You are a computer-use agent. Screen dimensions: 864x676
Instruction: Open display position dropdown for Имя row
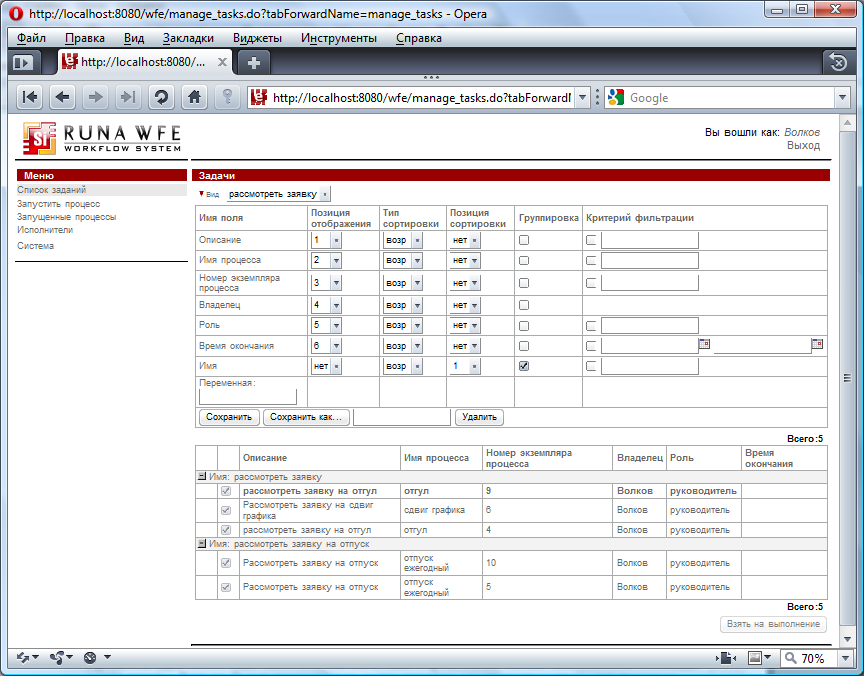coord(326,366)
